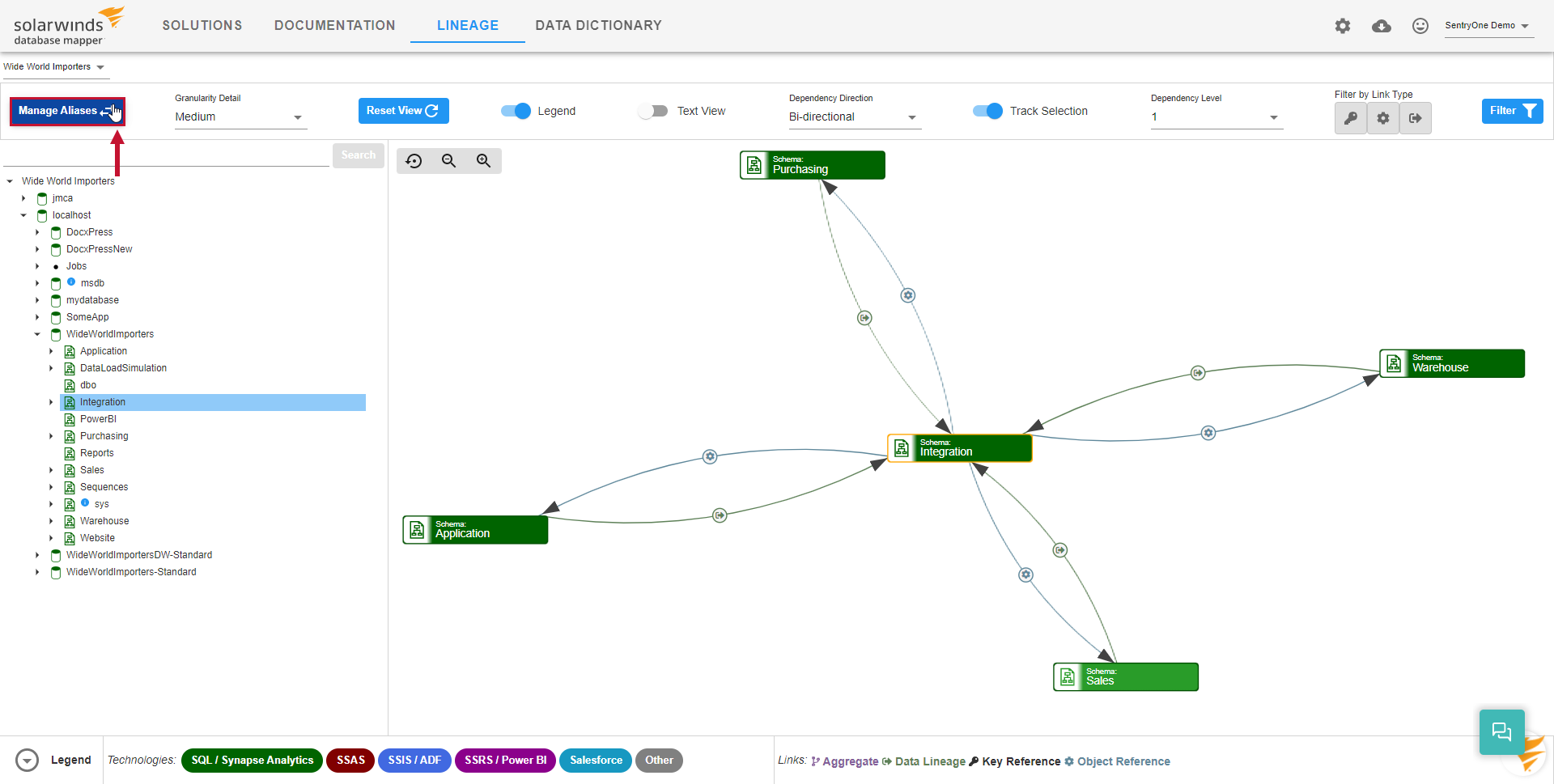Viewport: 1554px width, 784px height.
Task: Toggle the Salesforce legend tag
Action: (596, 761)
